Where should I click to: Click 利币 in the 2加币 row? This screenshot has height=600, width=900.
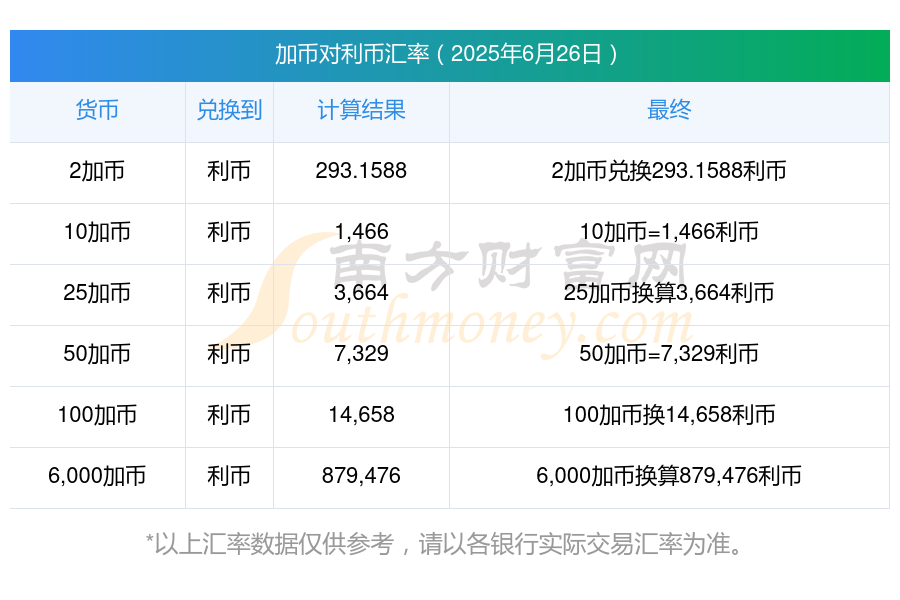[229, 171]
